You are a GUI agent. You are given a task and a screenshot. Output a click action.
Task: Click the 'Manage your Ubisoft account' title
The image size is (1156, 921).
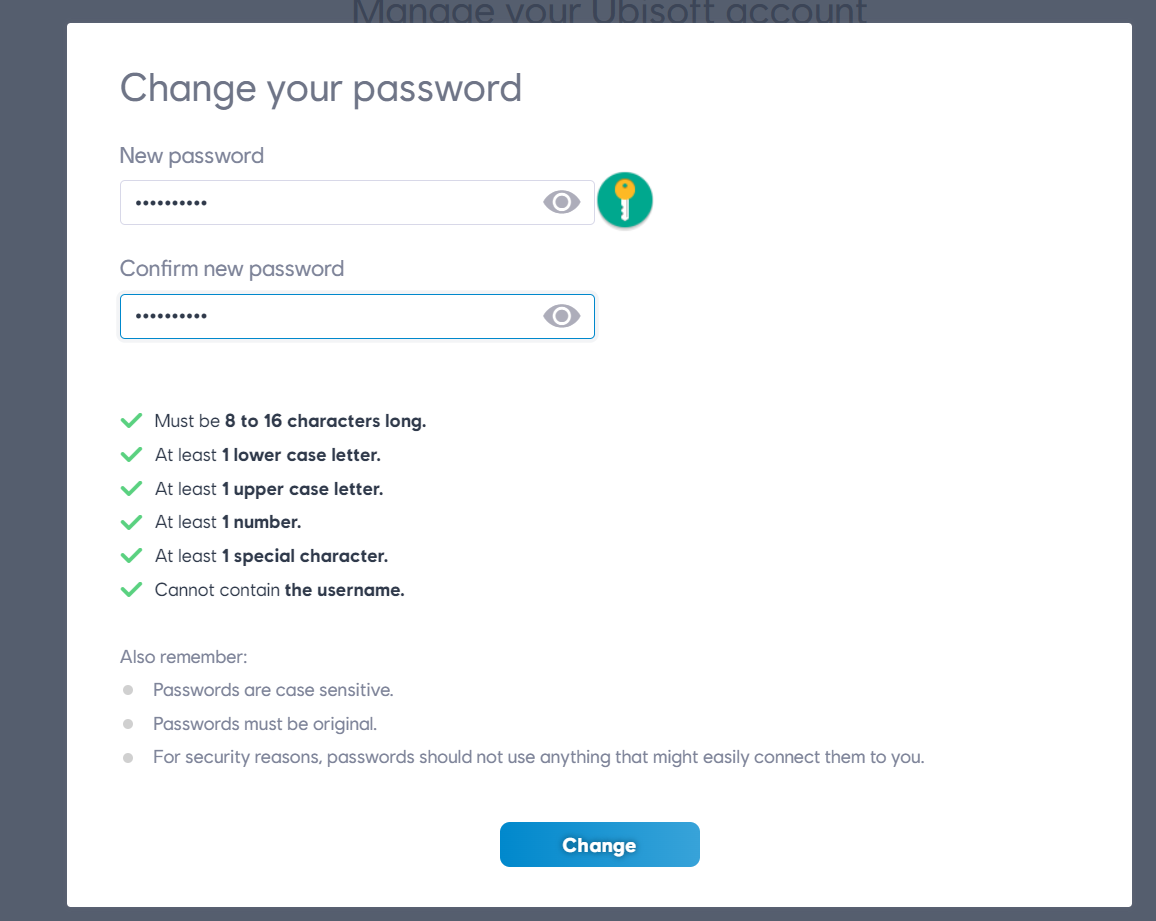(608, 12)
